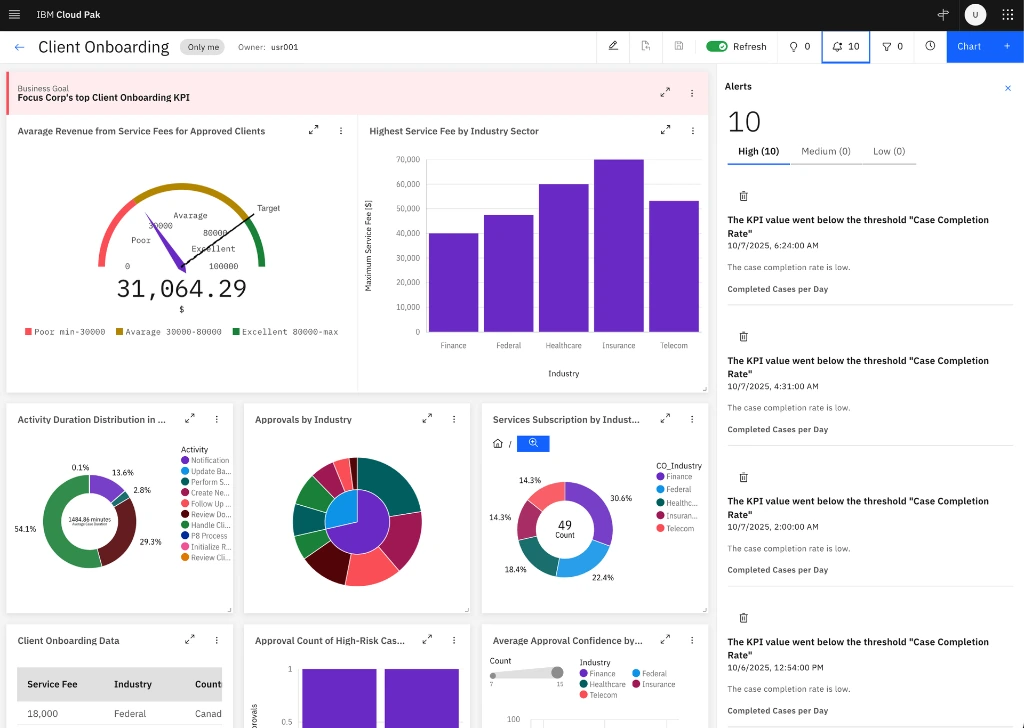Go back using the left arrow
This screenshot has width=1024, height=728.
[20, 47]
